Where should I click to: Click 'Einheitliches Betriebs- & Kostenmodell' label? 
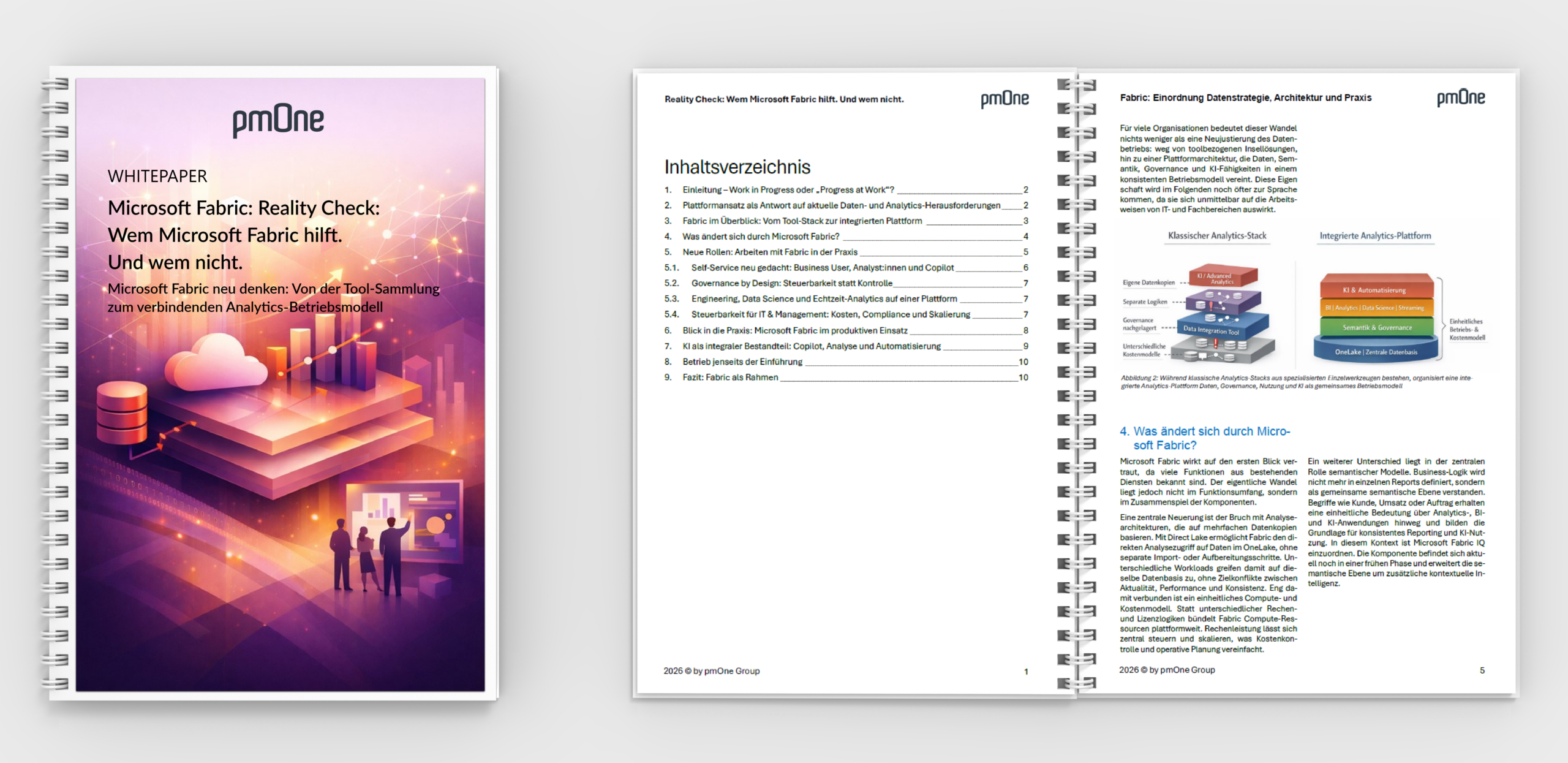pyautogui.click(x=1467, y=330)
